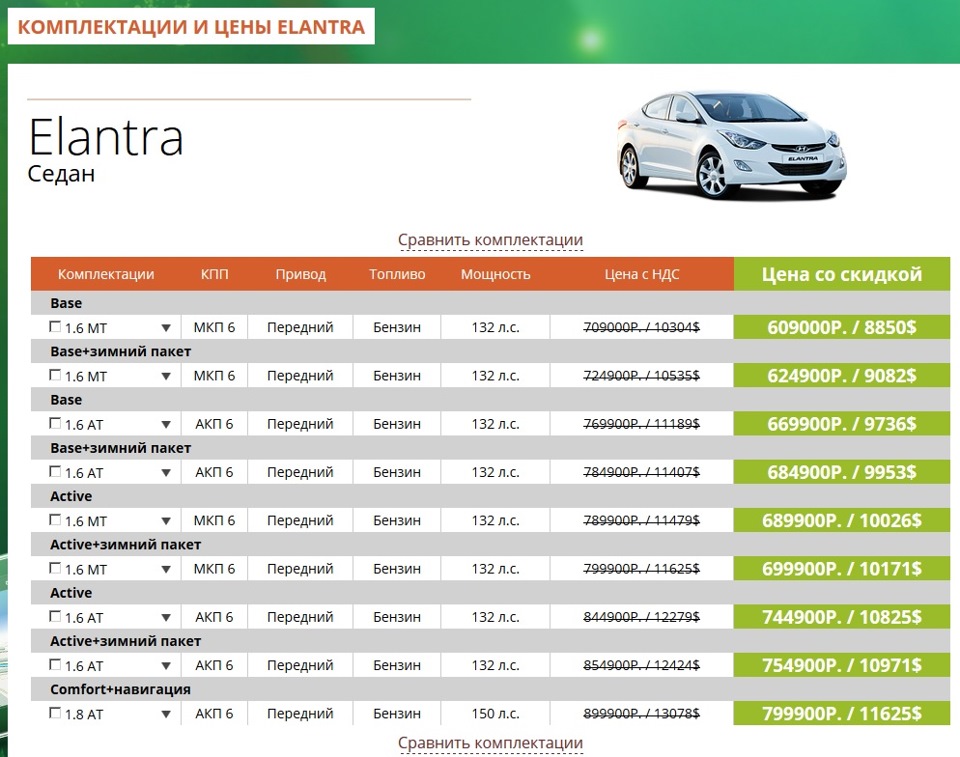Click the crossed-out price 854900Р. / 12424$
The image size is (960, 757).
(642, 666)
